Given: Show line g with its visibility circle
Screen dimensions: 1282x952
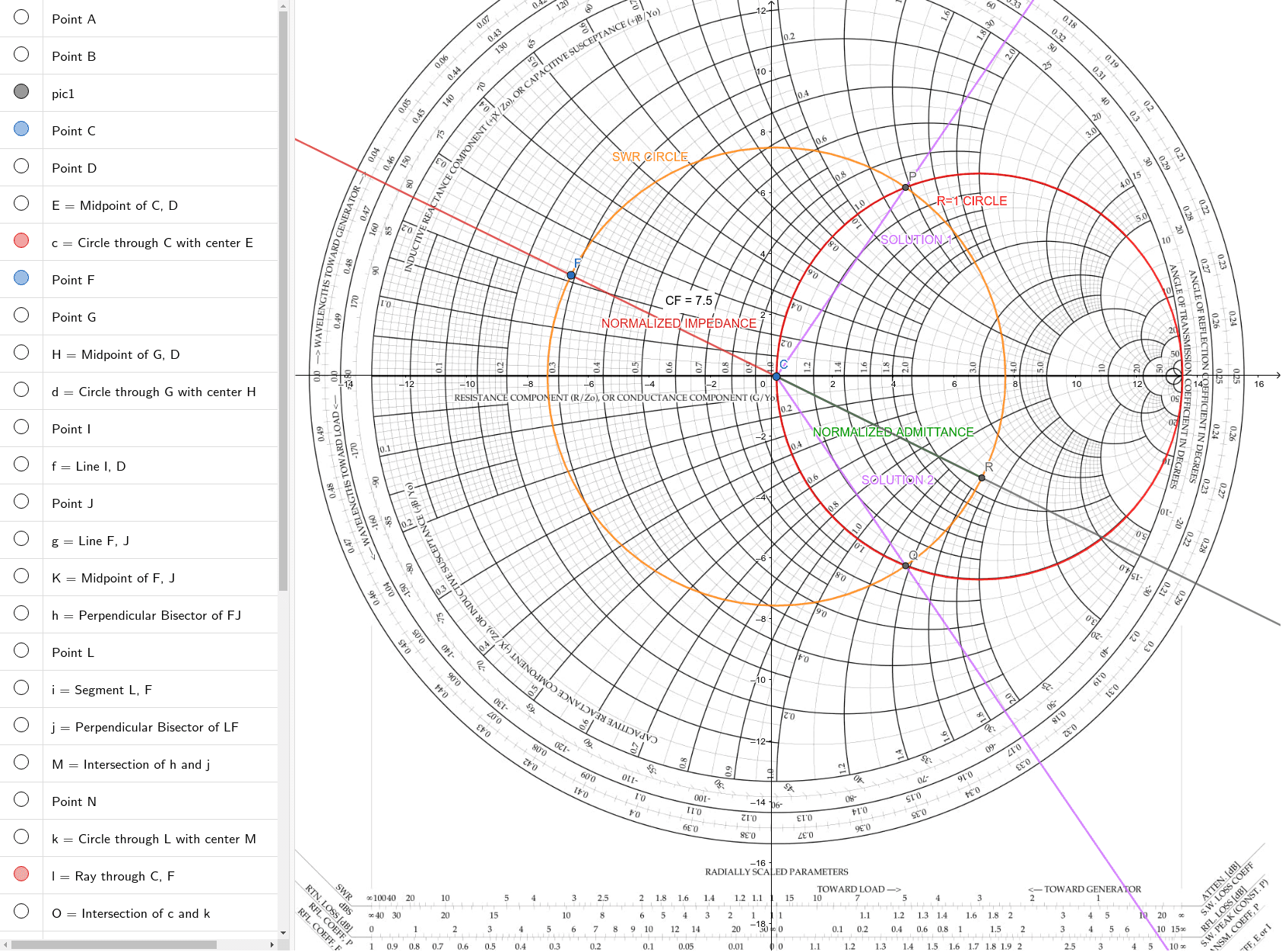Looking at the screenshot, I should pyautogui.click(x=21, y=538).
